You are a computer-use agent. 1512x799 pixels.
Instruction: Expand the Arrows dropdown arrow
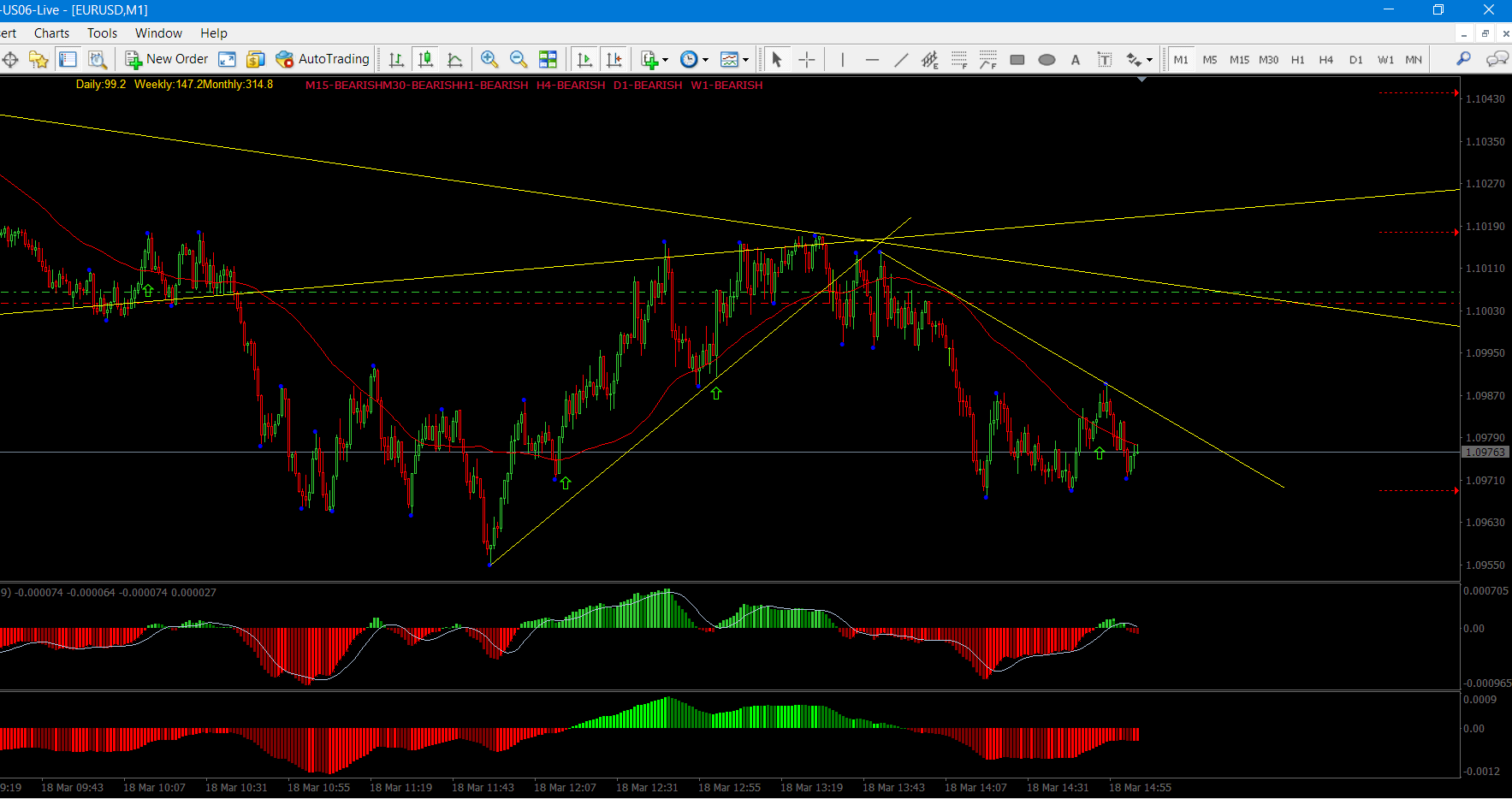point(1149,60)
